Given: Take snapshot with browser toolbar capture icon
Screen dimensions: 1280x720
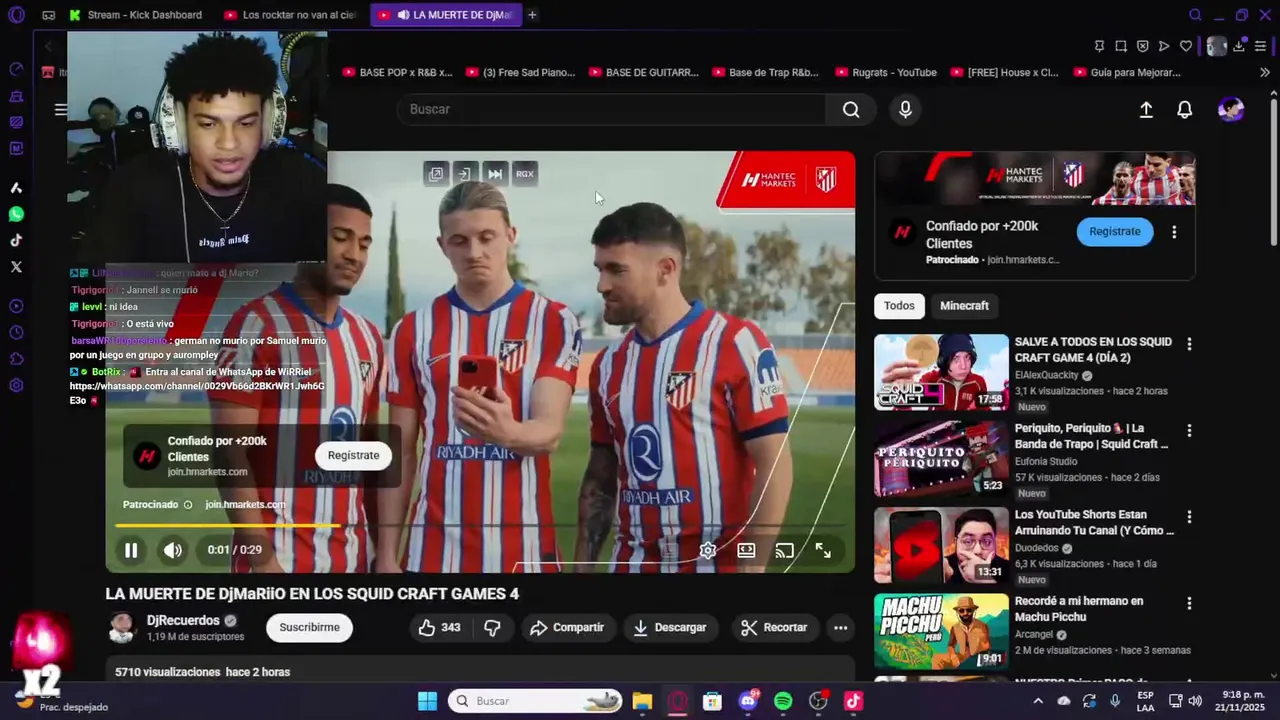Looking at the screenshot, I should pos(1121,46).
